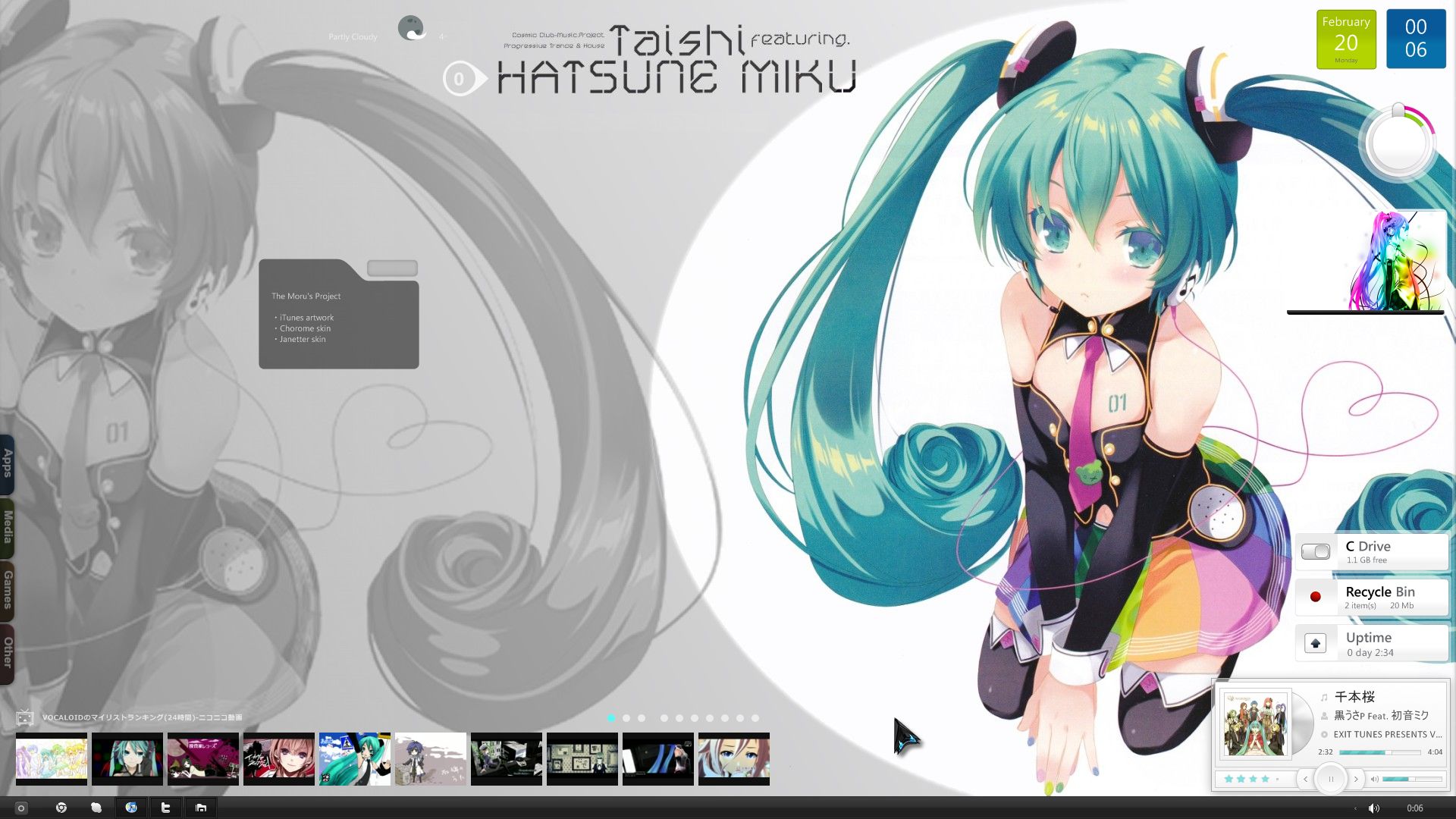Open the Miku crosswalk-sign video thumbnail
Image resolution: width=1456 pixels, height=819 pixels.
point(355,758)
